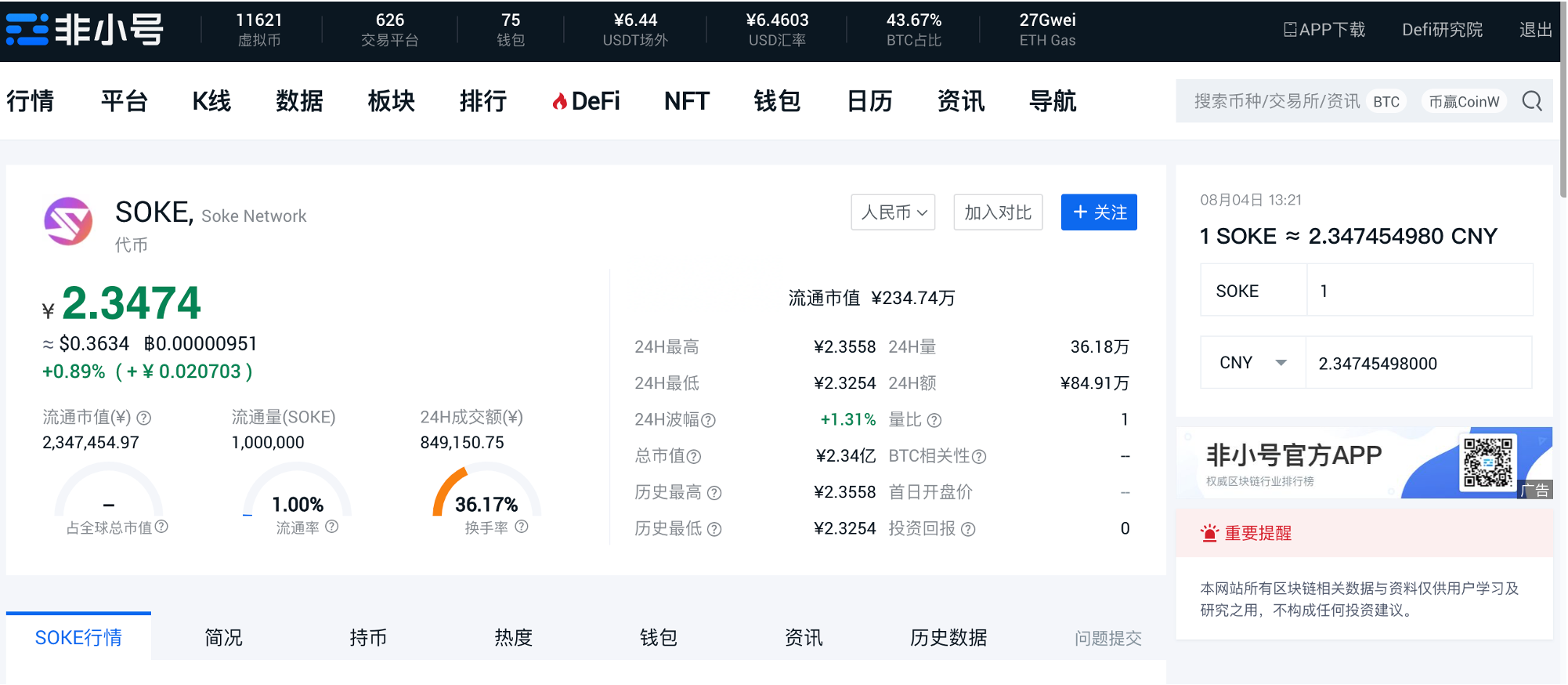Click the 流通率 1.00% gauge
Viewport: 1568px width, 685px height.
tap(297, 490)
